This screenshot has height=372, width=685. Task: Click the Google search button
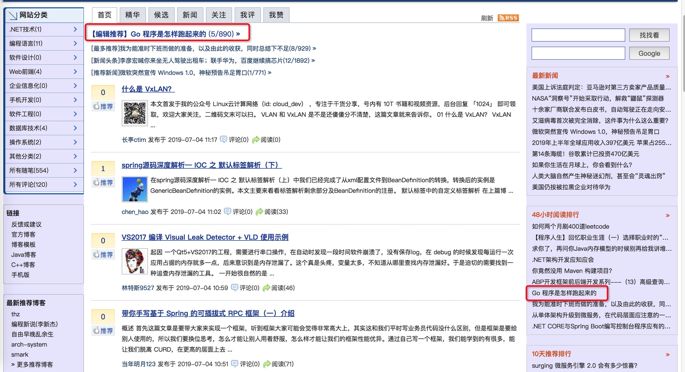[649, 53]
